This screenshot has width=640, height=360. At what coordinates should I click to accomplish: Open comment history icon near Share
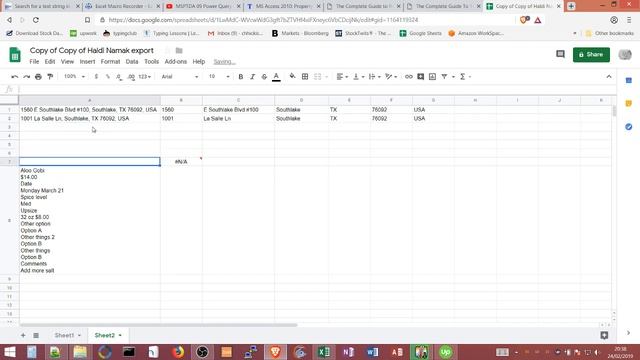click(560, 54)
